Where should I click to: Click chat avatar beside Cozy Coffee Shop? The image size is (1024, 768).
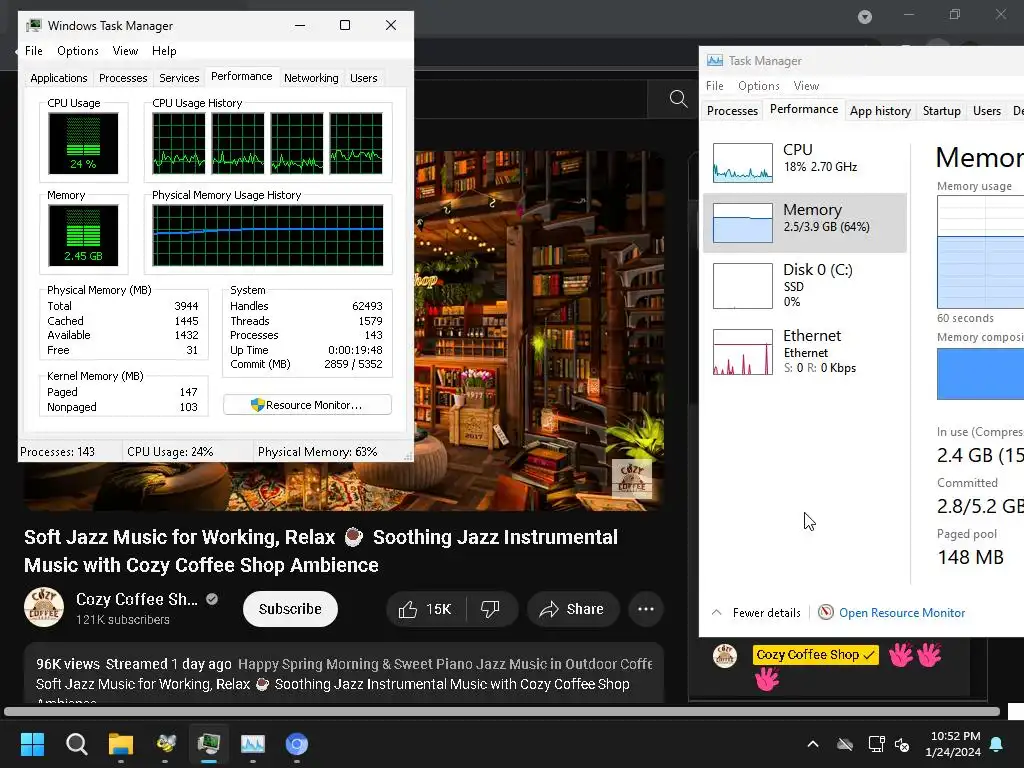pos(724,655)
